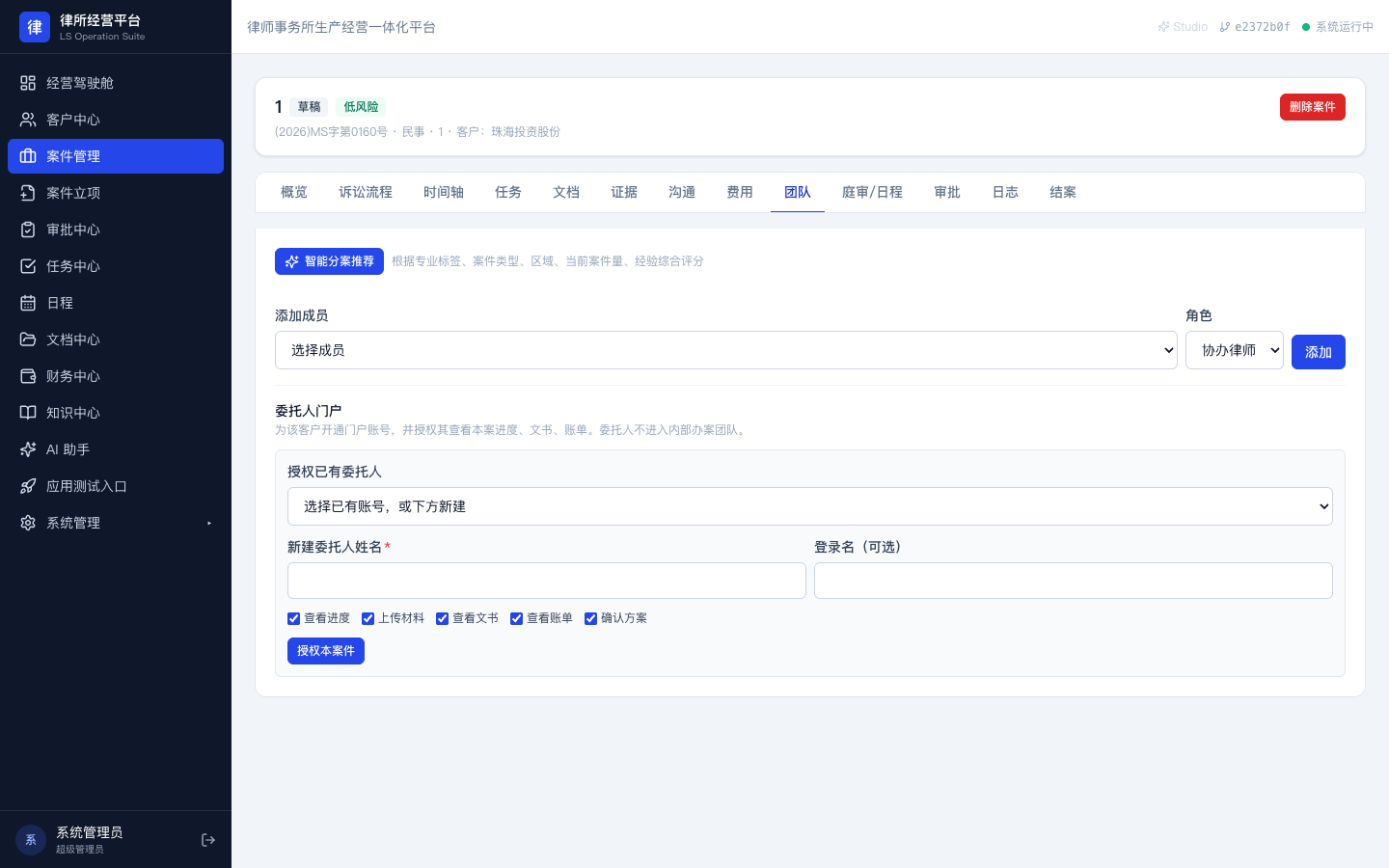Image resolution: width=1389 pixels, height=868 pixels.
Task: Open 审批中心 clipboard icon
Action: pyautogui.click(x=28, y=230)
